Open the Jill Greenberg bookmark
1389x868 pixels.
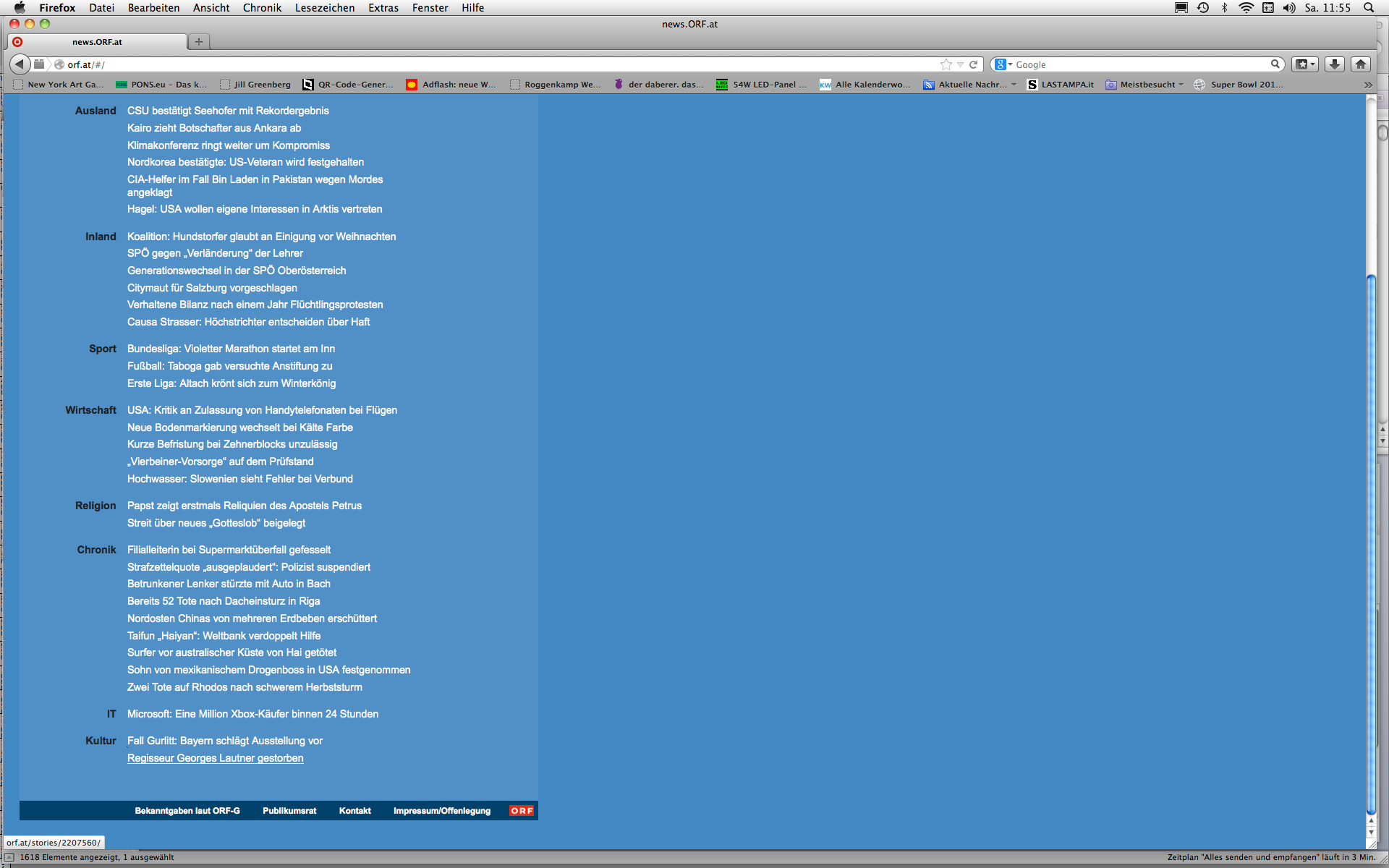[x=255, y=85]
